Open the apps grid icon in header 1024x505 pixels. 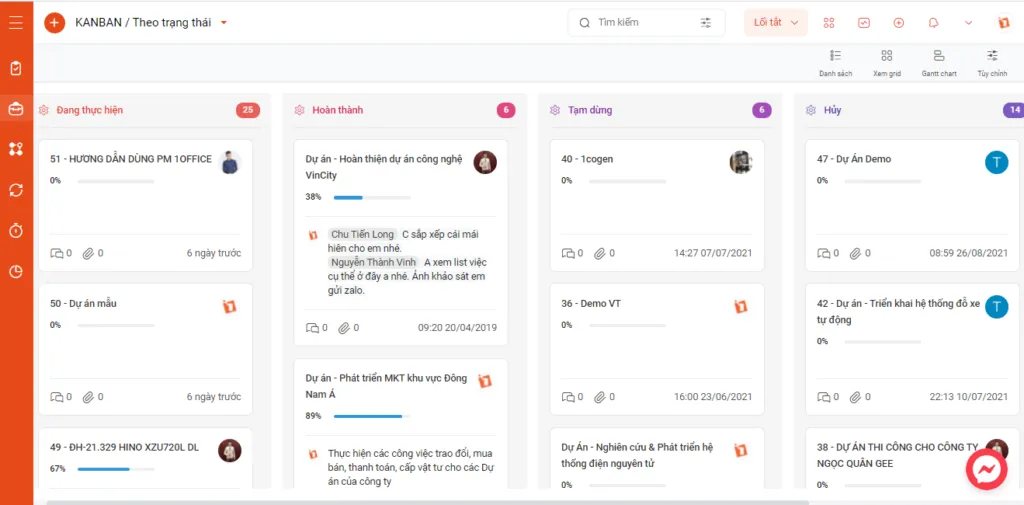tap(829, 23)
